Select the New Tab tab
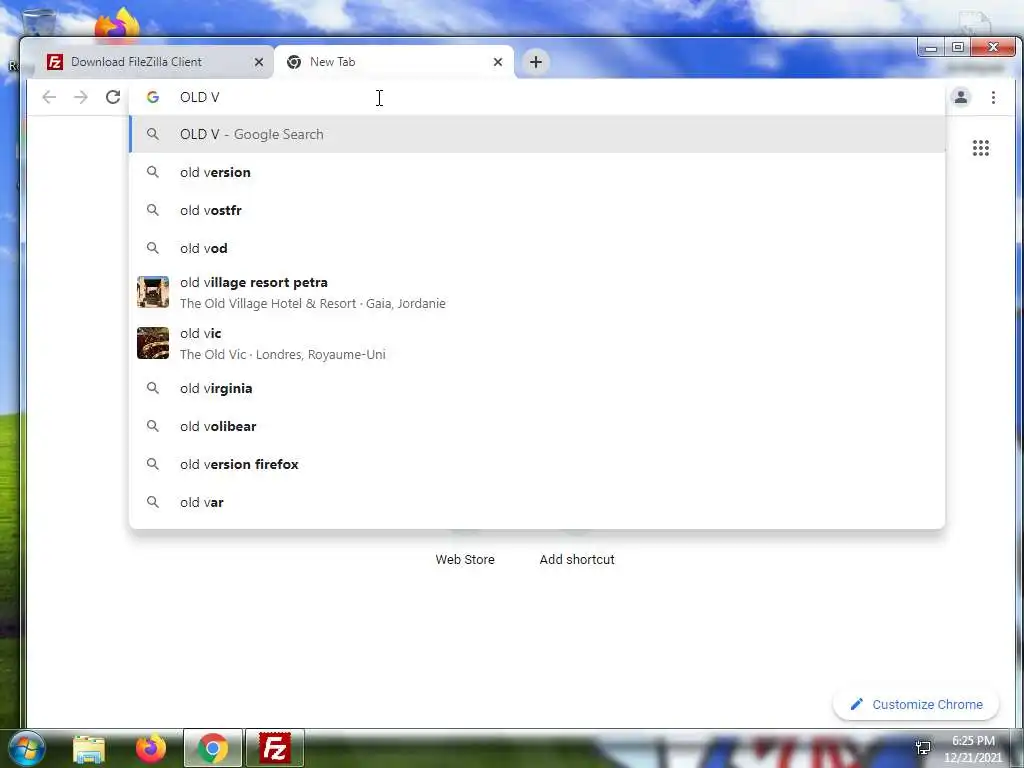1024x768 pixels. click(x=394, y=62)
